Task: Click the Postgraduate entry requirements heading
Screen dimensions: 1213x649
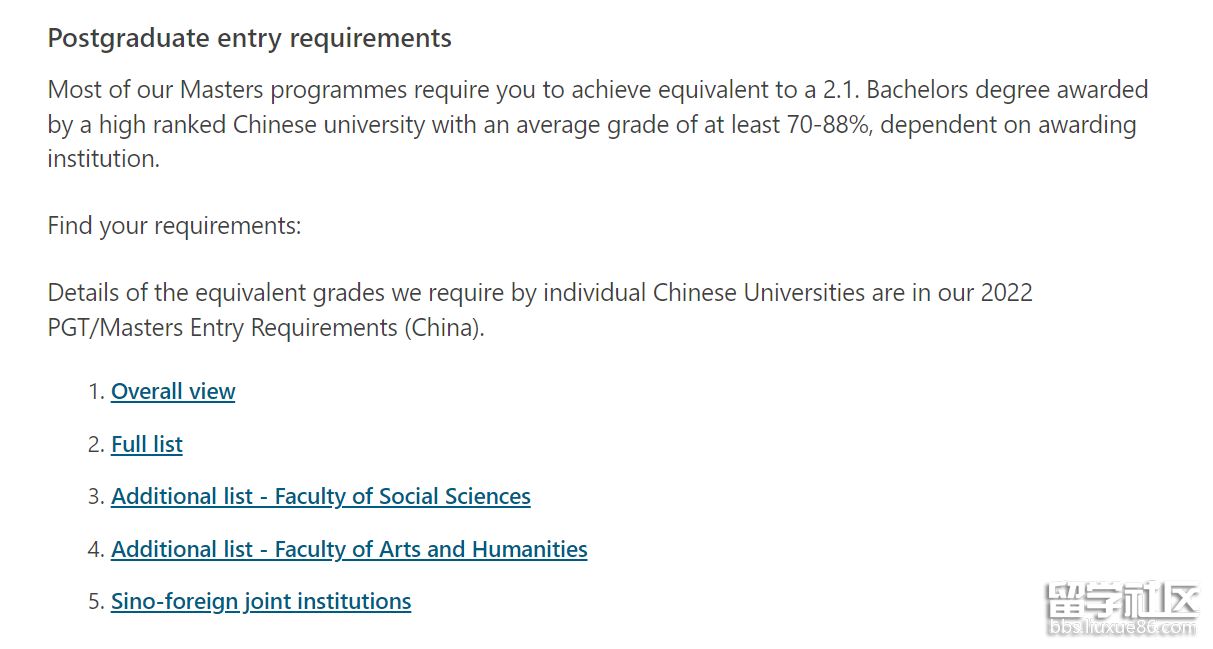Action: pos(250,39)
